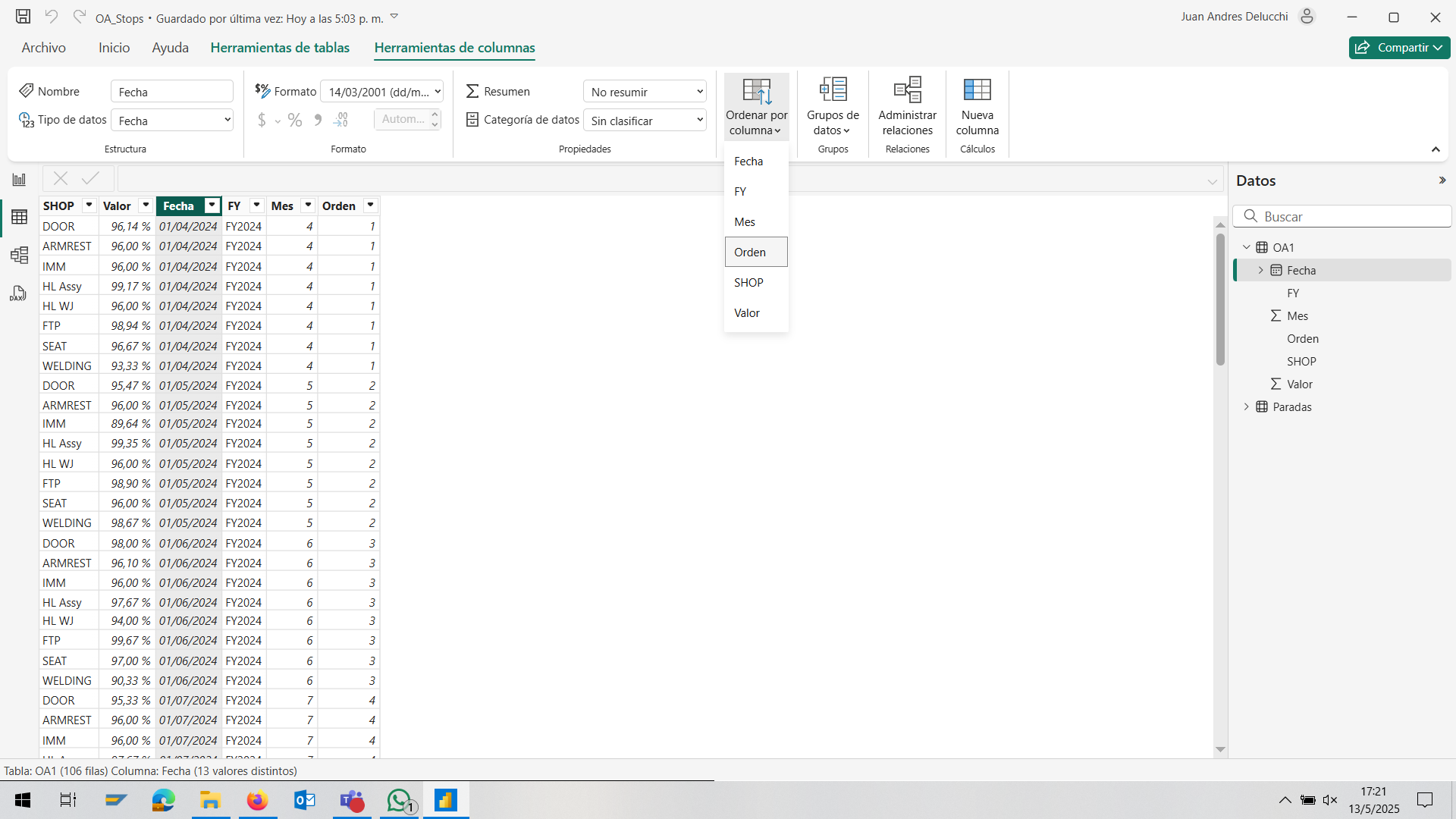Click the currency format dollar icon
Screen dimensions: 1456x819
pyautogui.click(x=262, y=120)
